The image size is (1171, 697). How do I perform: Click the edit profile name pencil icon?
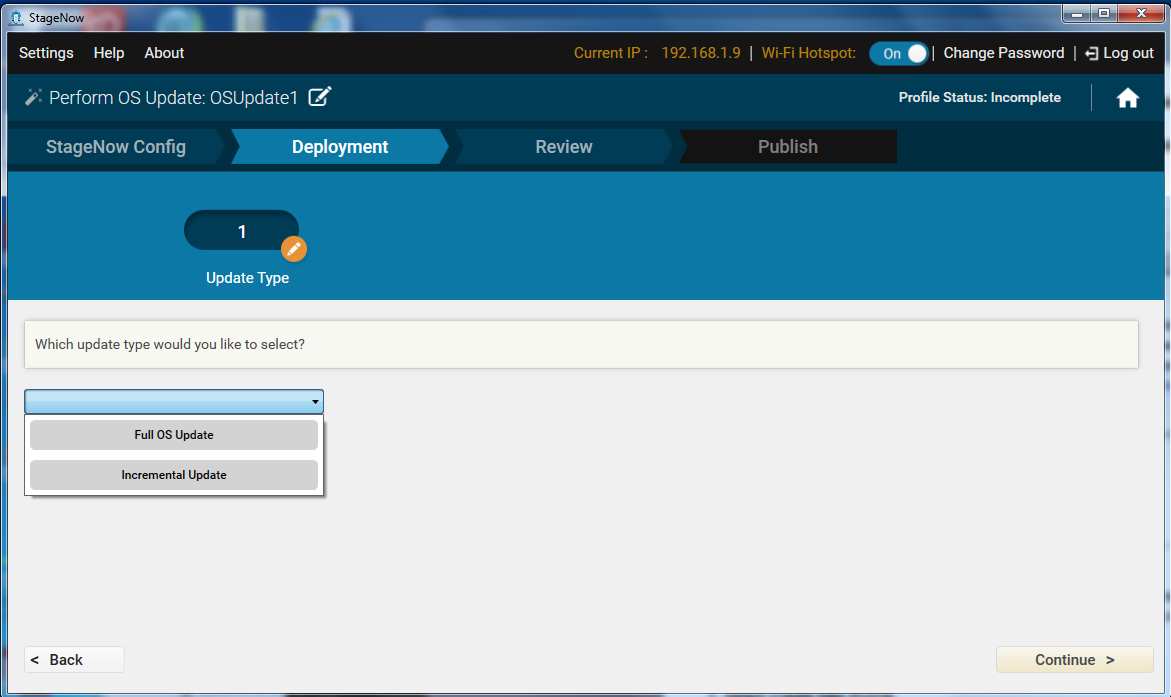[320, 97]
